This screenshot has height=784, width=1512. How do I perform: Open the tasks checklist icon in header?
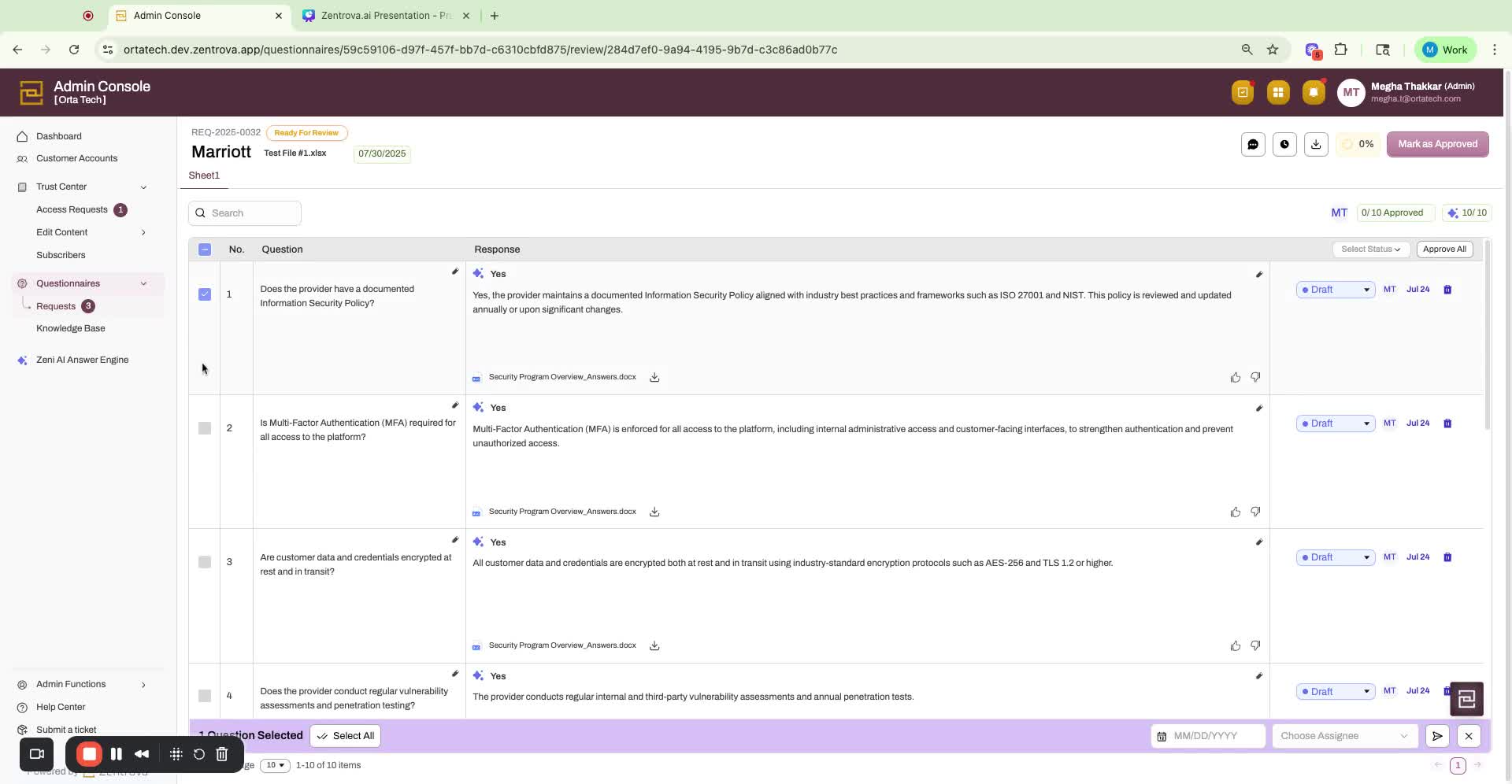click(x=1243, y=93)
